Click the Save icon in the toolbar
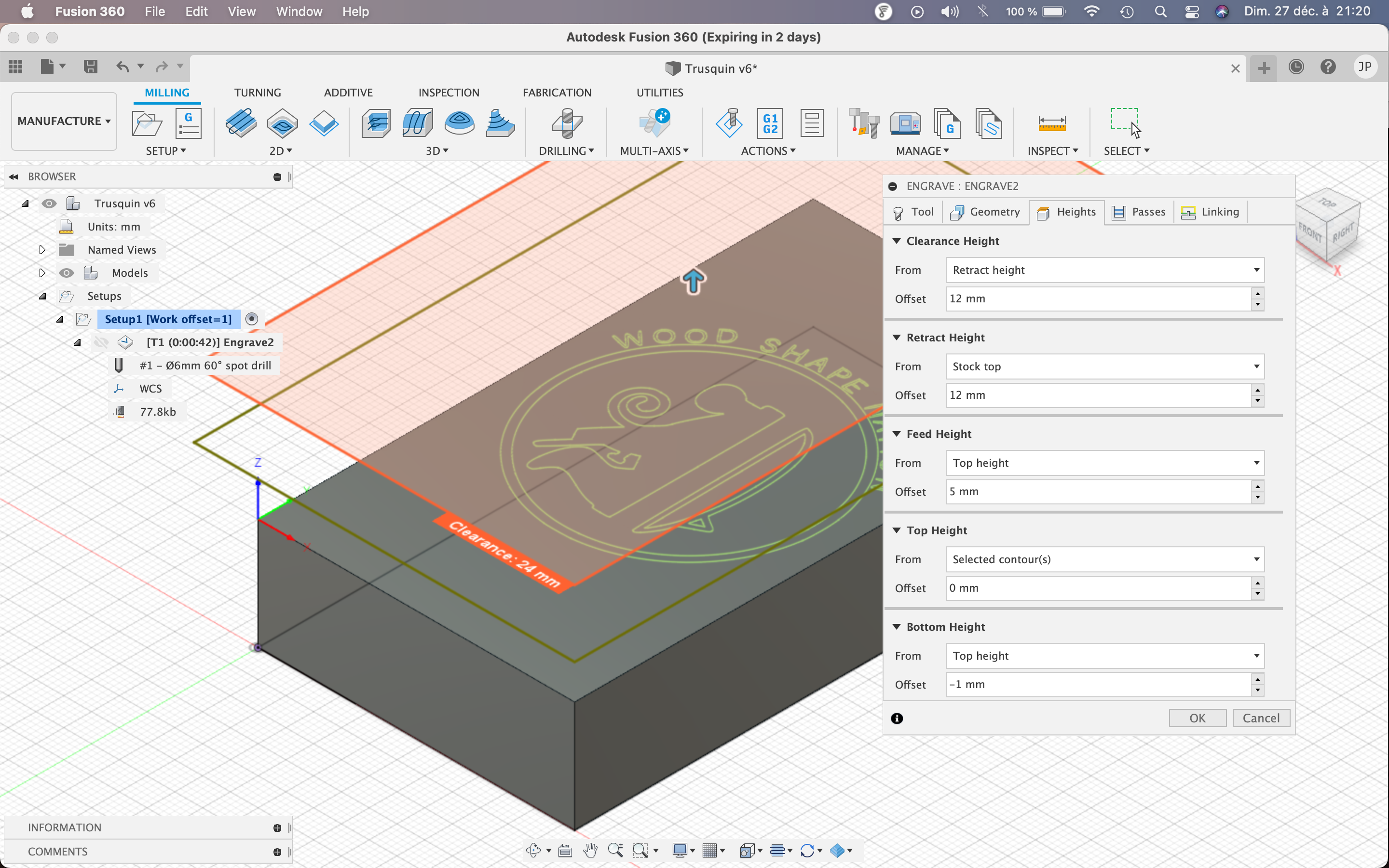This screenshot has width=1389, height=868. 90,67
